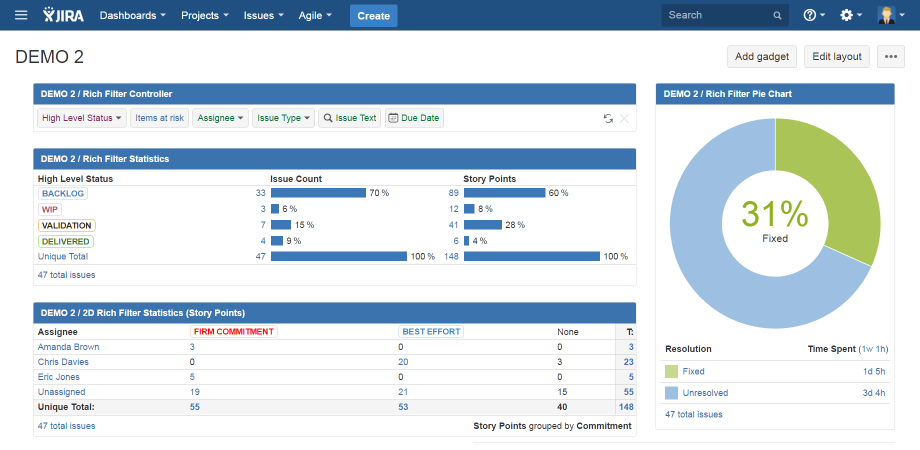Toggle the Due Date filter
The image size is (920, 450).
coord(413,118)
